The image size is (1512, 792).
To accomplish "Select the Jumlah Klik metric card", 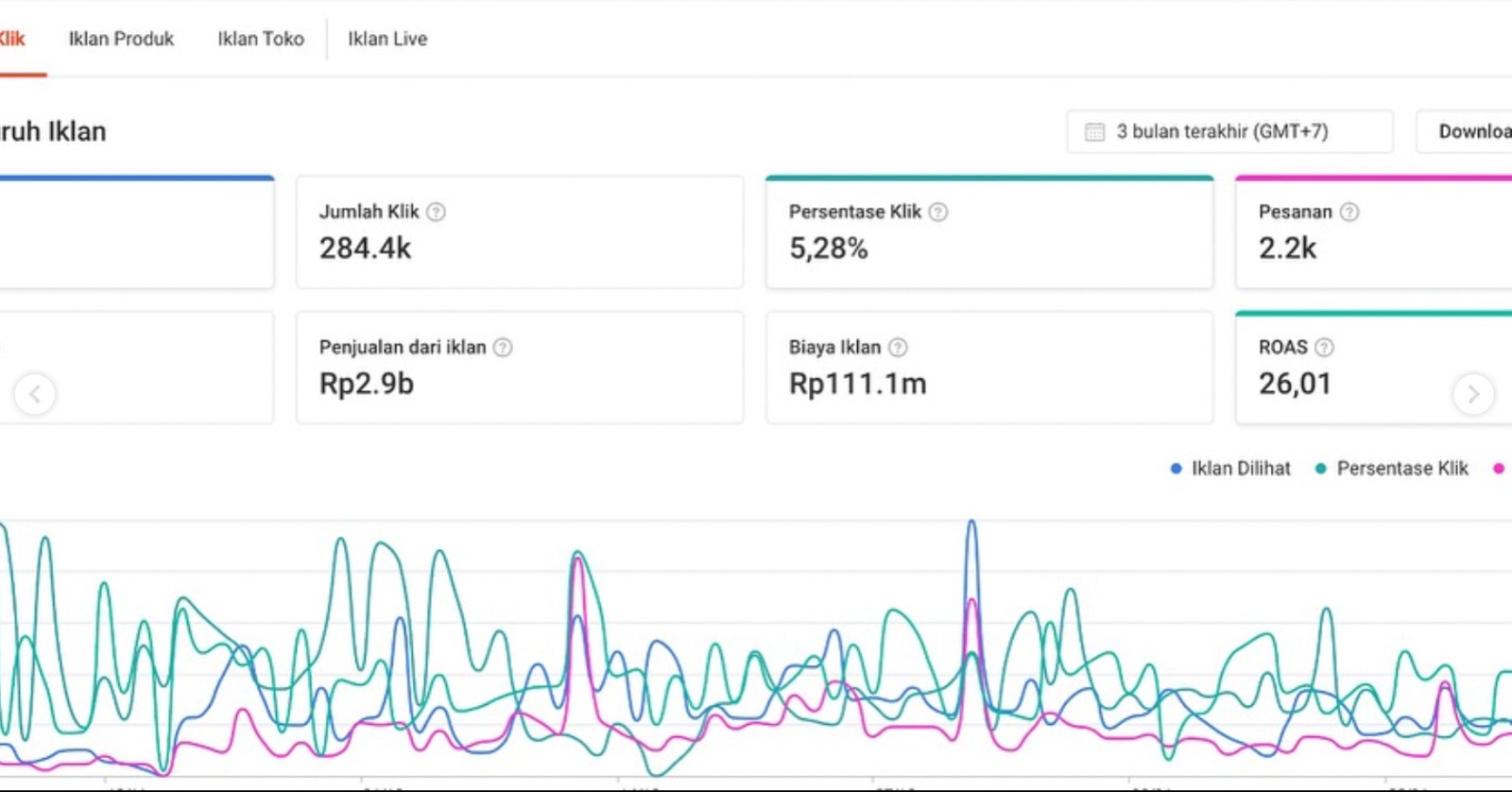I will [519, 233].
